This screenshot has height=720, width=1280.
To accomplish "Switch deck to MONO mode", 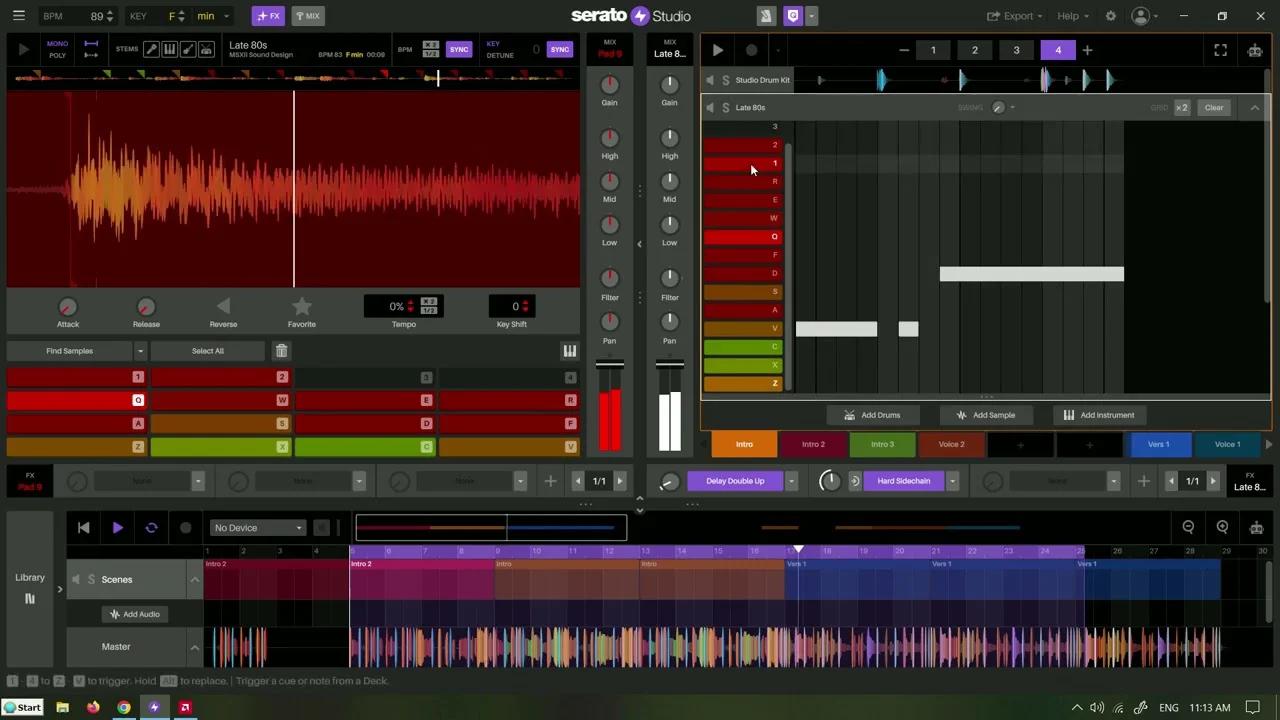I will pos(57,43).
